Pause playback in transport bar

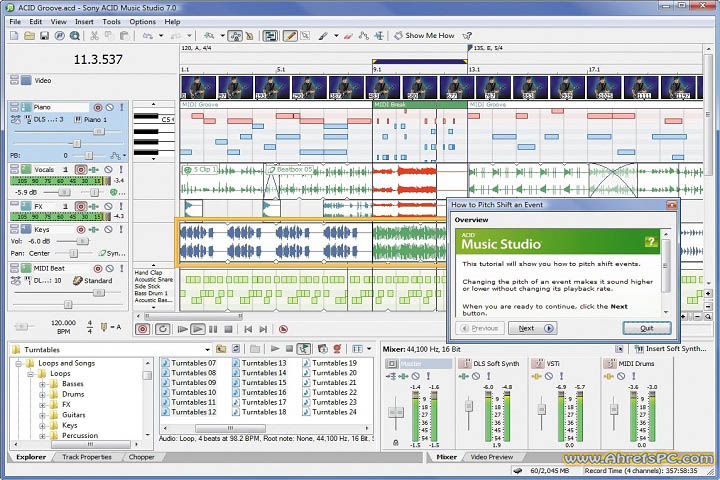tap(213, 329)
